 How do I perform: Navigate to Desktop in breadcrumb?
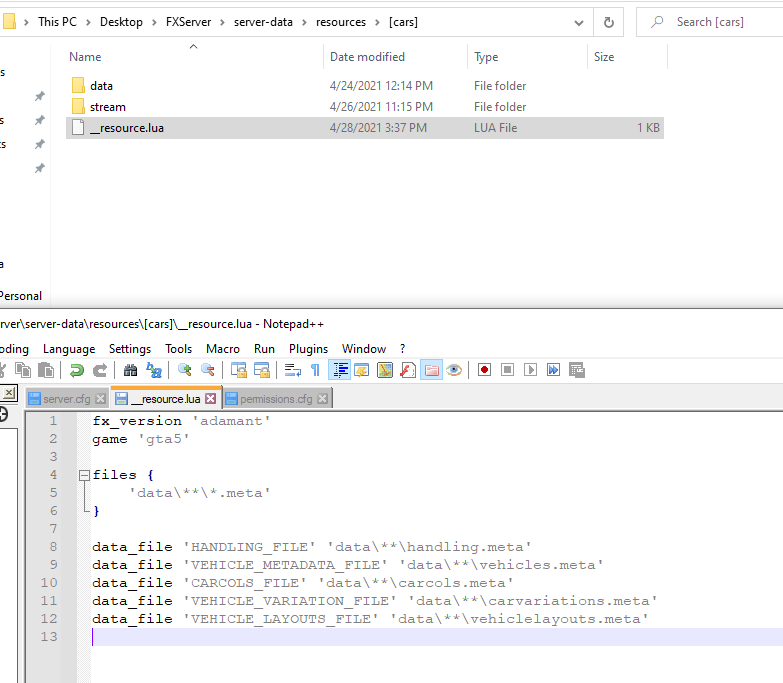[x=121, y=22]
